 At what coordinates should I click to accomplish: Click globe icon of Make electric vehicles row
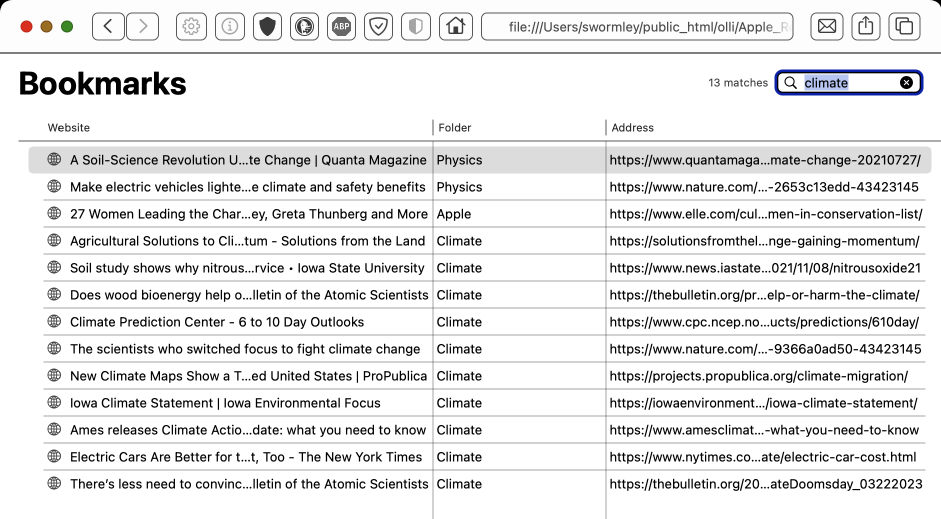tap(54, 186)
